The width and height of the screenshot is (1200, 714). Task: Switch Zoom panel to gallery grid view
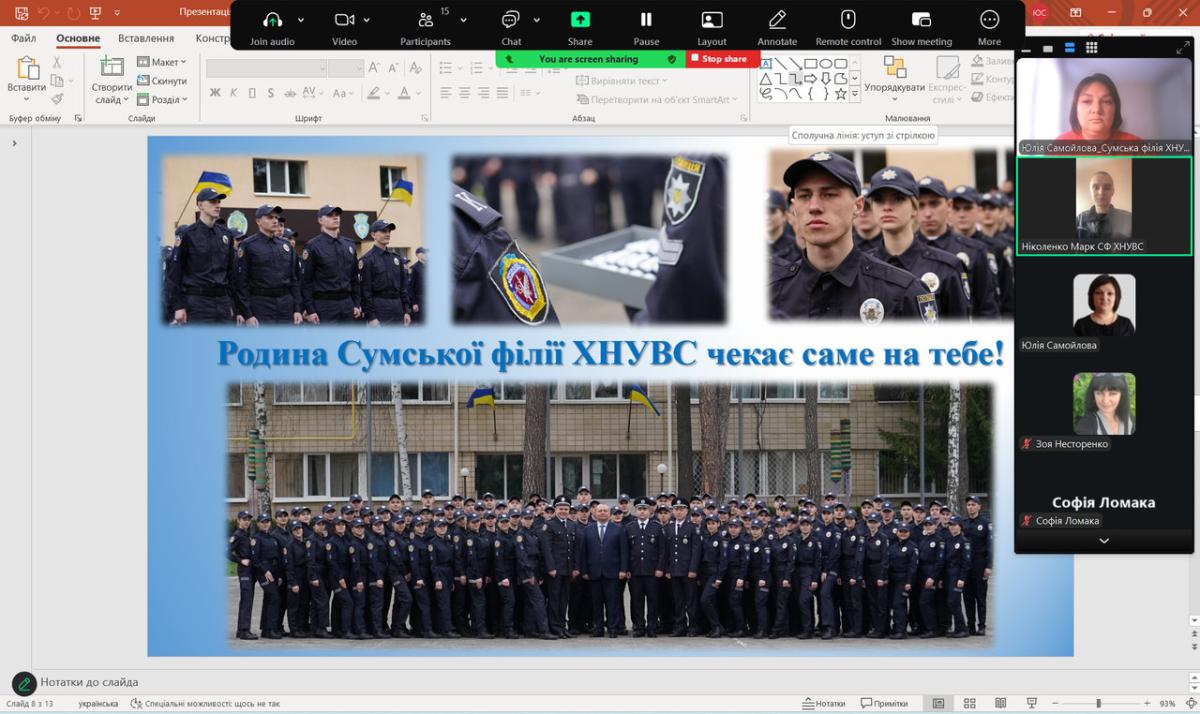(x=1091, y=48)
